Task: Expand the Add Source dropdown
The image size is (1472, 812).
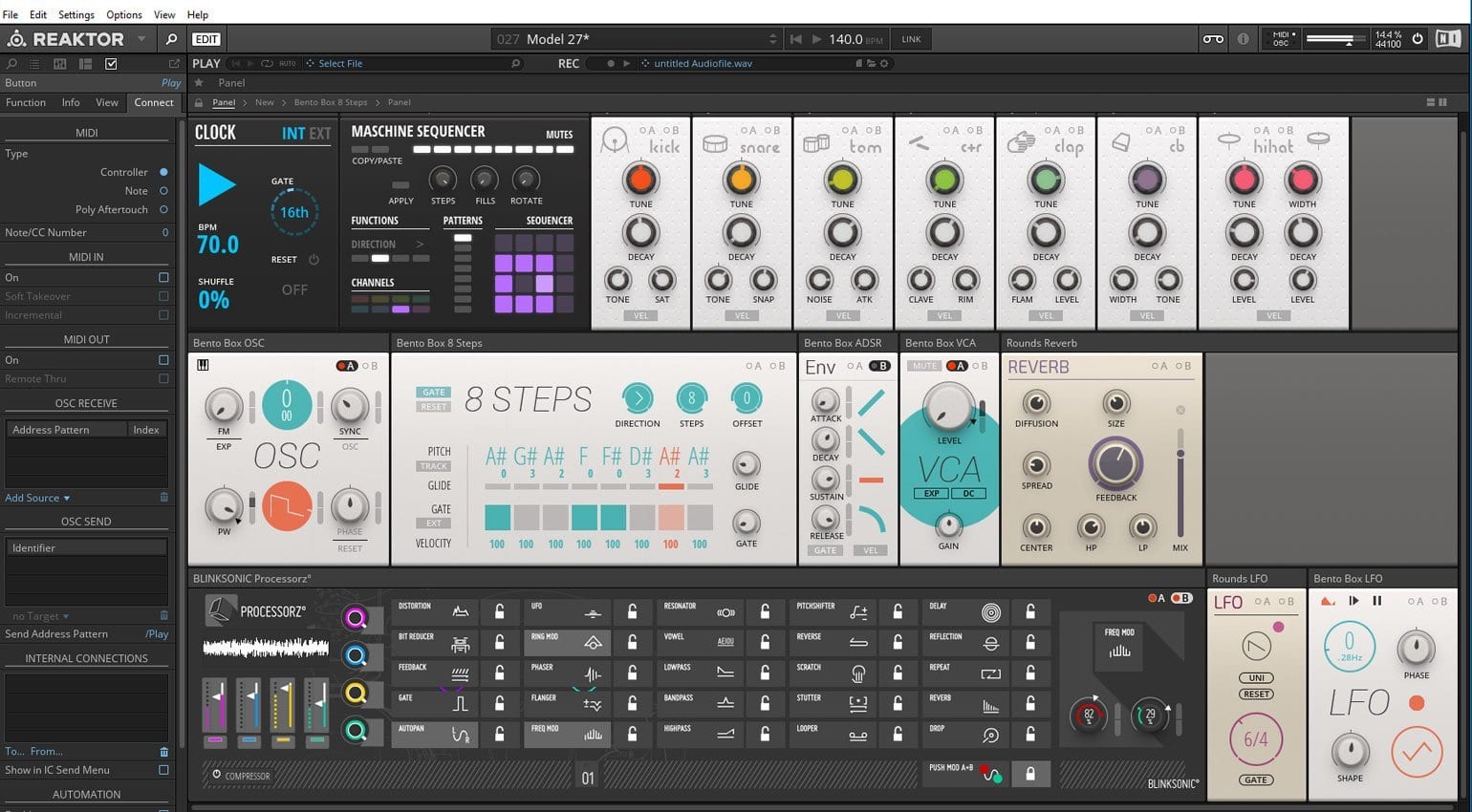Action: [37, 498]
